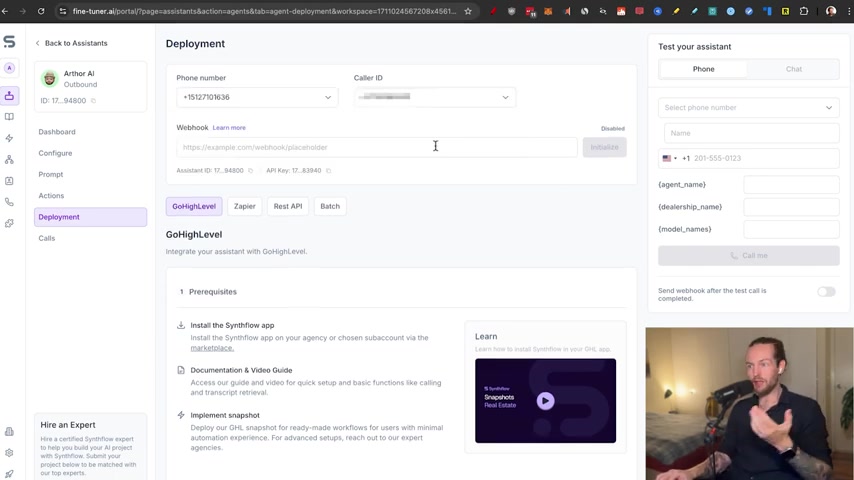Open the lightning bolt icon in left rail
The height and width of the screenshot is (480, 854).
(9, 138)
